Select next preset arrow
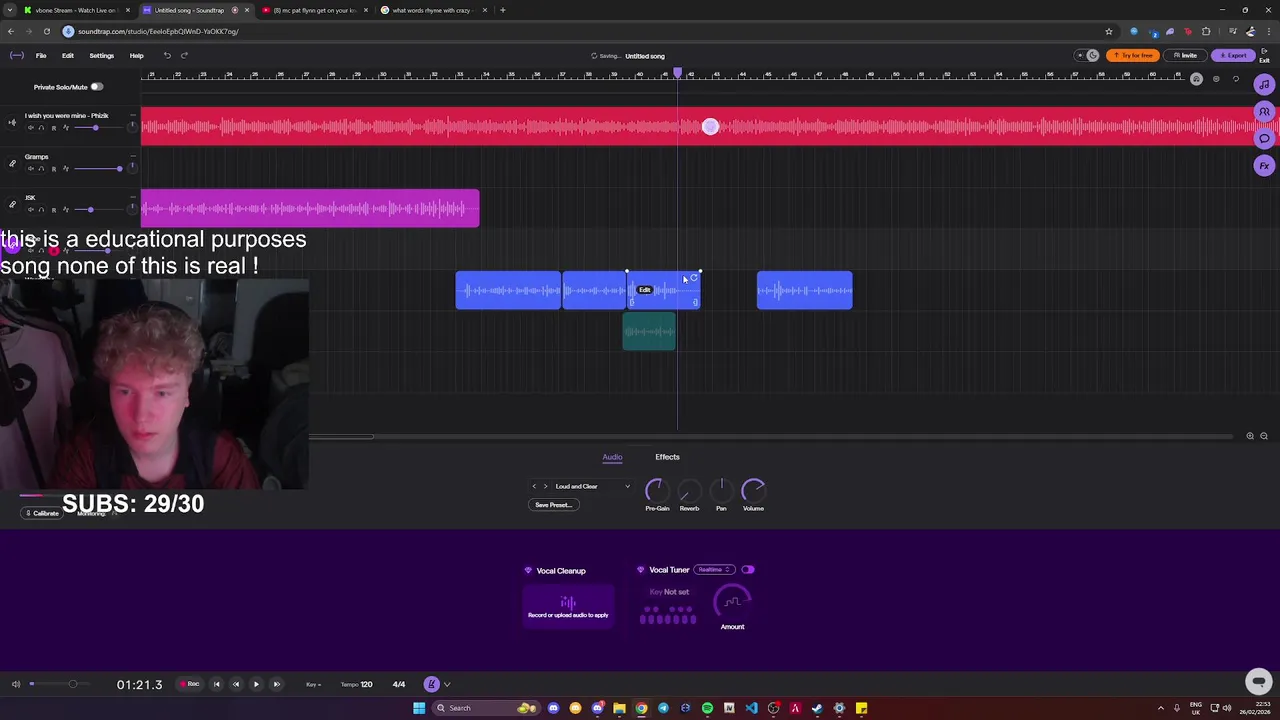The image size is (1280, 720). (545, 486)
